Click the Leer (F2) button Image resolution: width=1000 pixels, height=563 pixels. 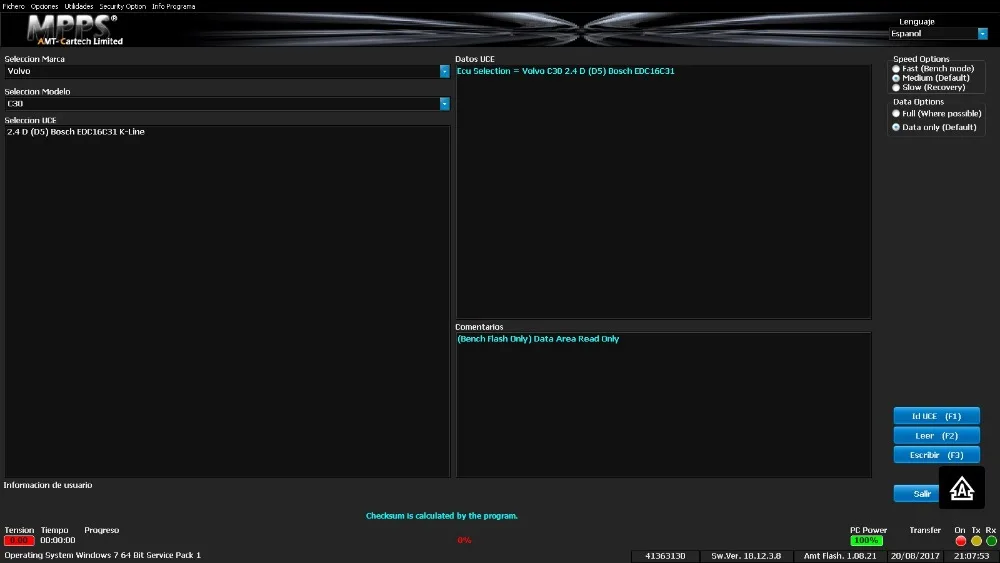click(x=936, y=436)
